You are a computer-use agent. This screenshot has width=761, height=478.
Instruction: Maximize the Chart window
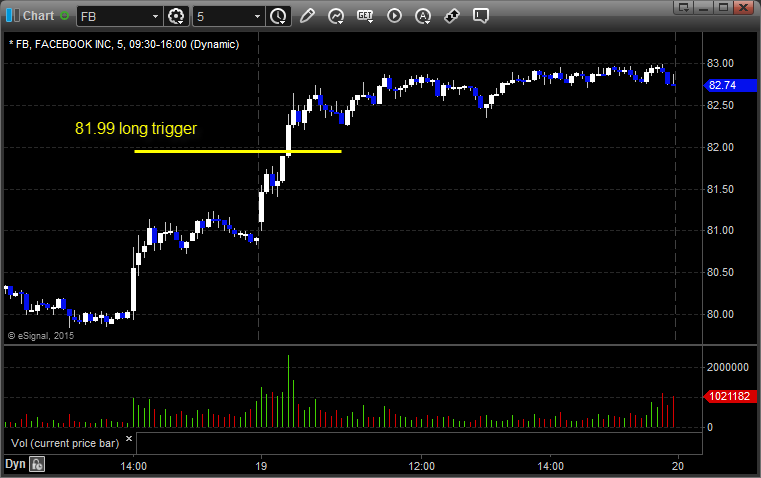coord(723,7)
